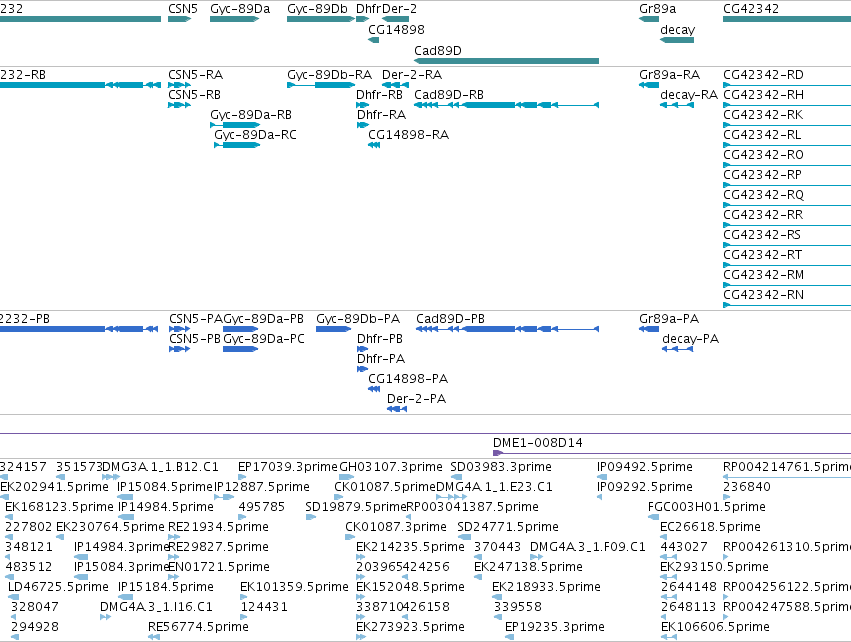Select the Der-2 gene label
The height and width of the screenshot is (642, 851).
click(399, 9)
